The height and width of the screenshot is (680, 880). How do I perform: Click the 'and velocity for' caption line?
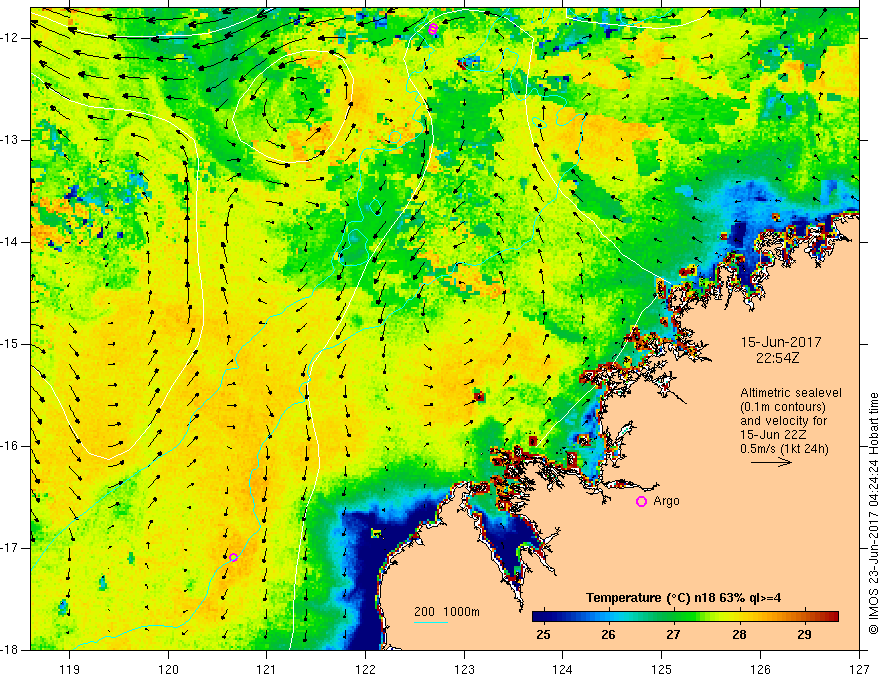[x=783, y=421]
